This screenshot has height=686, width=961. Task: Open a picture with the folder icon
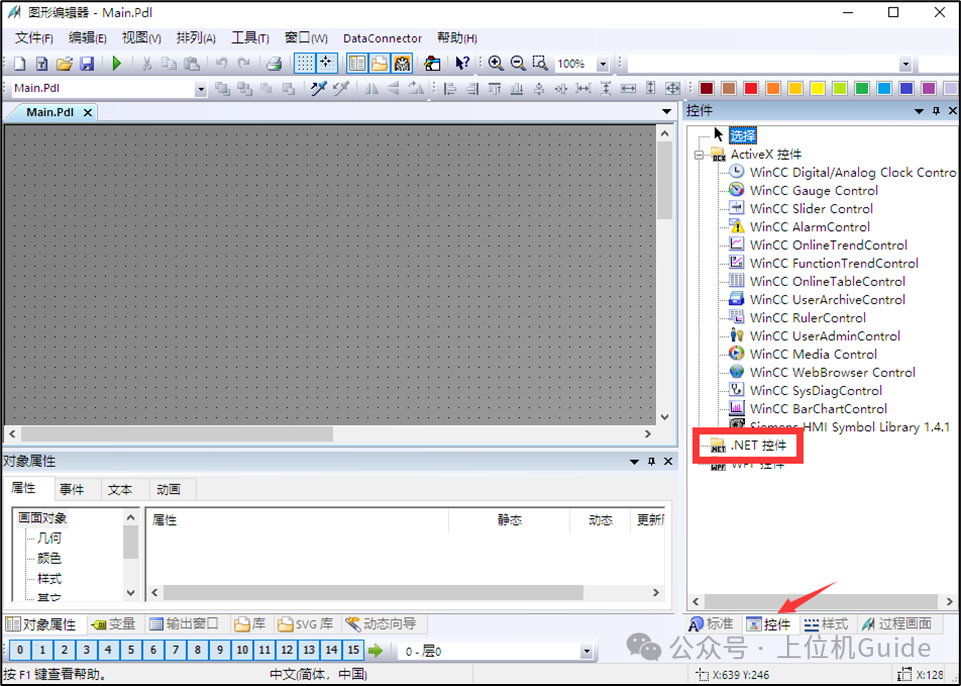tap(64, 63)
